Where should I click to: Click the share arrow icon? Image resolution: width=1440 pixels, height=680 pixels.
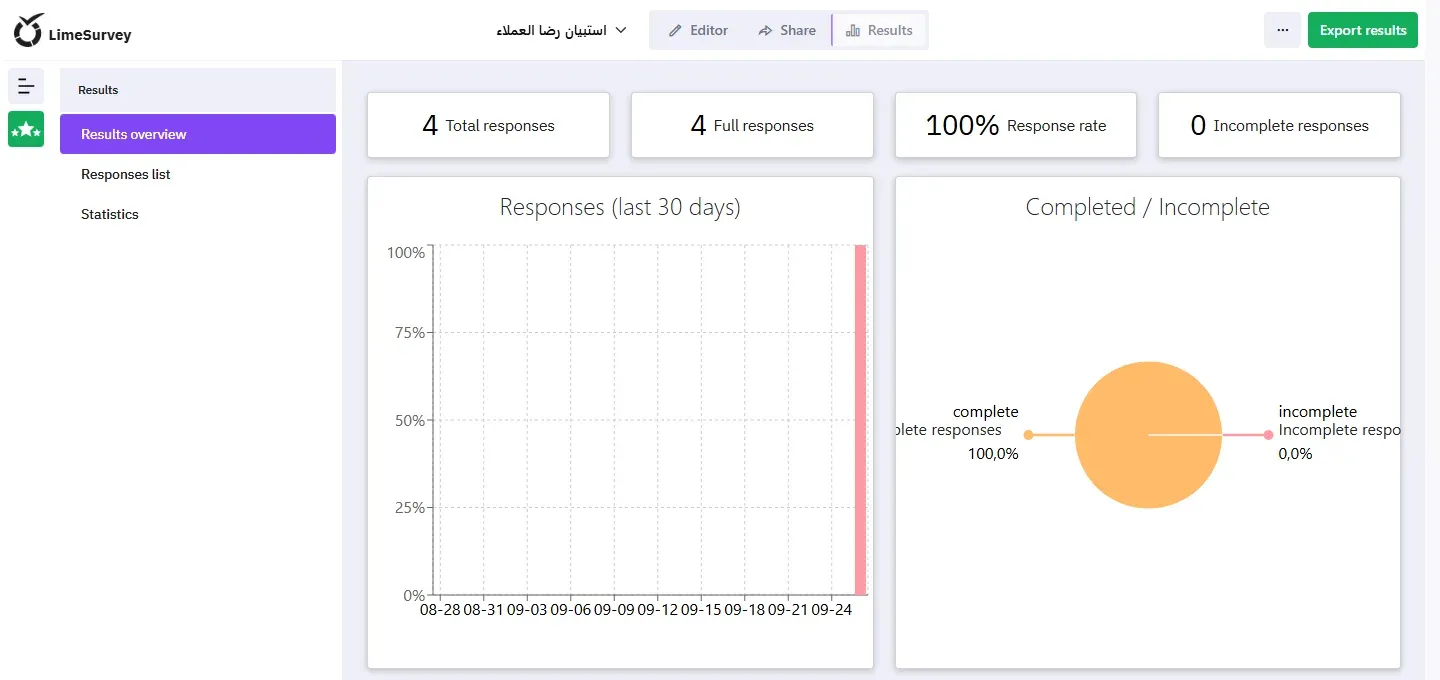point(766,31)
